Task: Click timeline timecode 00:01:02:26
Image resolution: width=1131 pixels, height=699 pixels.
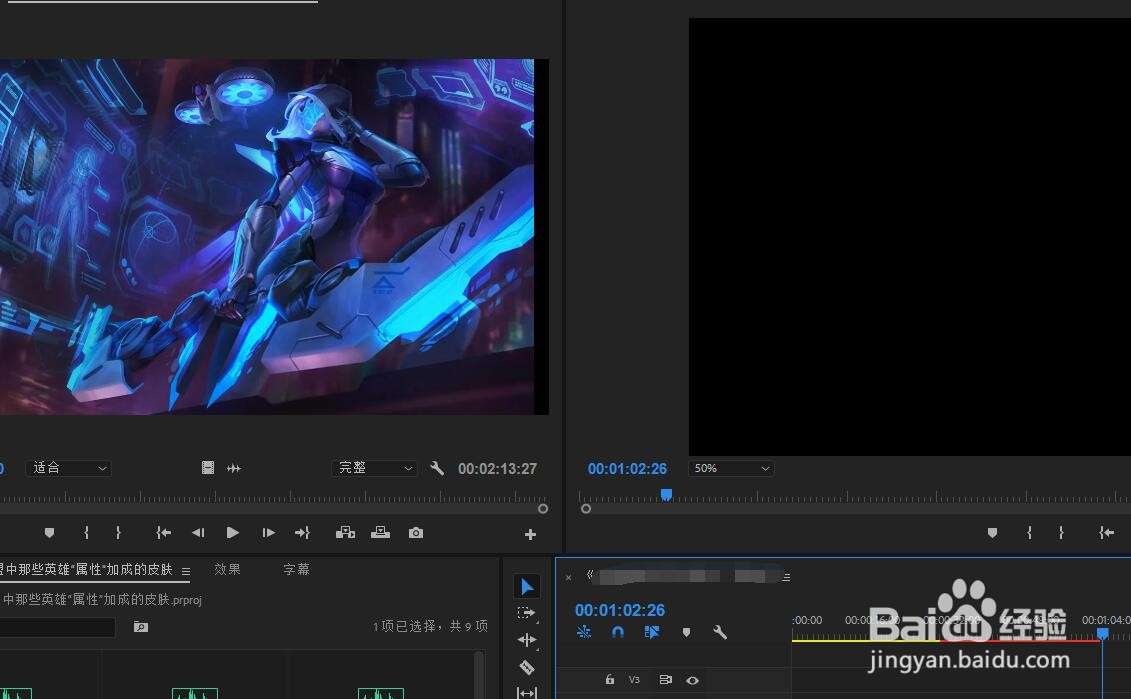Action: tap(620, 610)
